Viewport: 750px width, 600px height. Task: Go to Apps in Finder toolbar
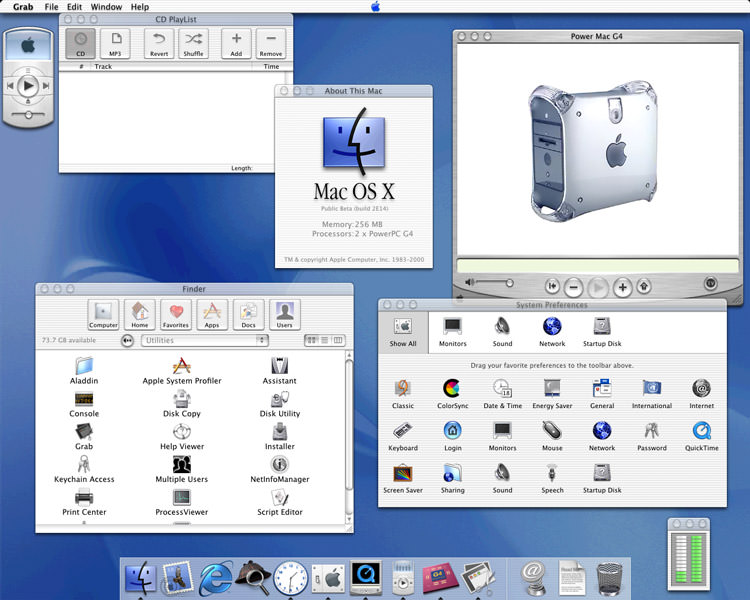tap(212, 314)
